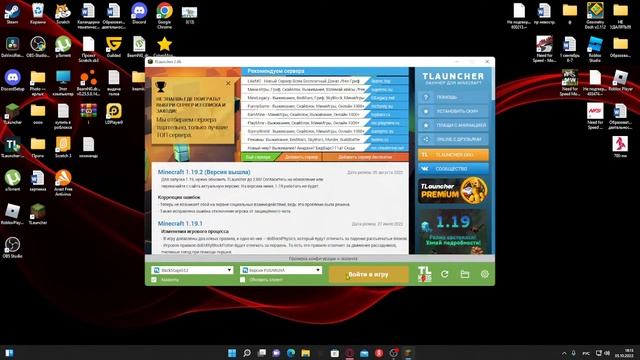
Task: Open the 'Minecraft 1.19.1' news heading
Action: [180, 224]
